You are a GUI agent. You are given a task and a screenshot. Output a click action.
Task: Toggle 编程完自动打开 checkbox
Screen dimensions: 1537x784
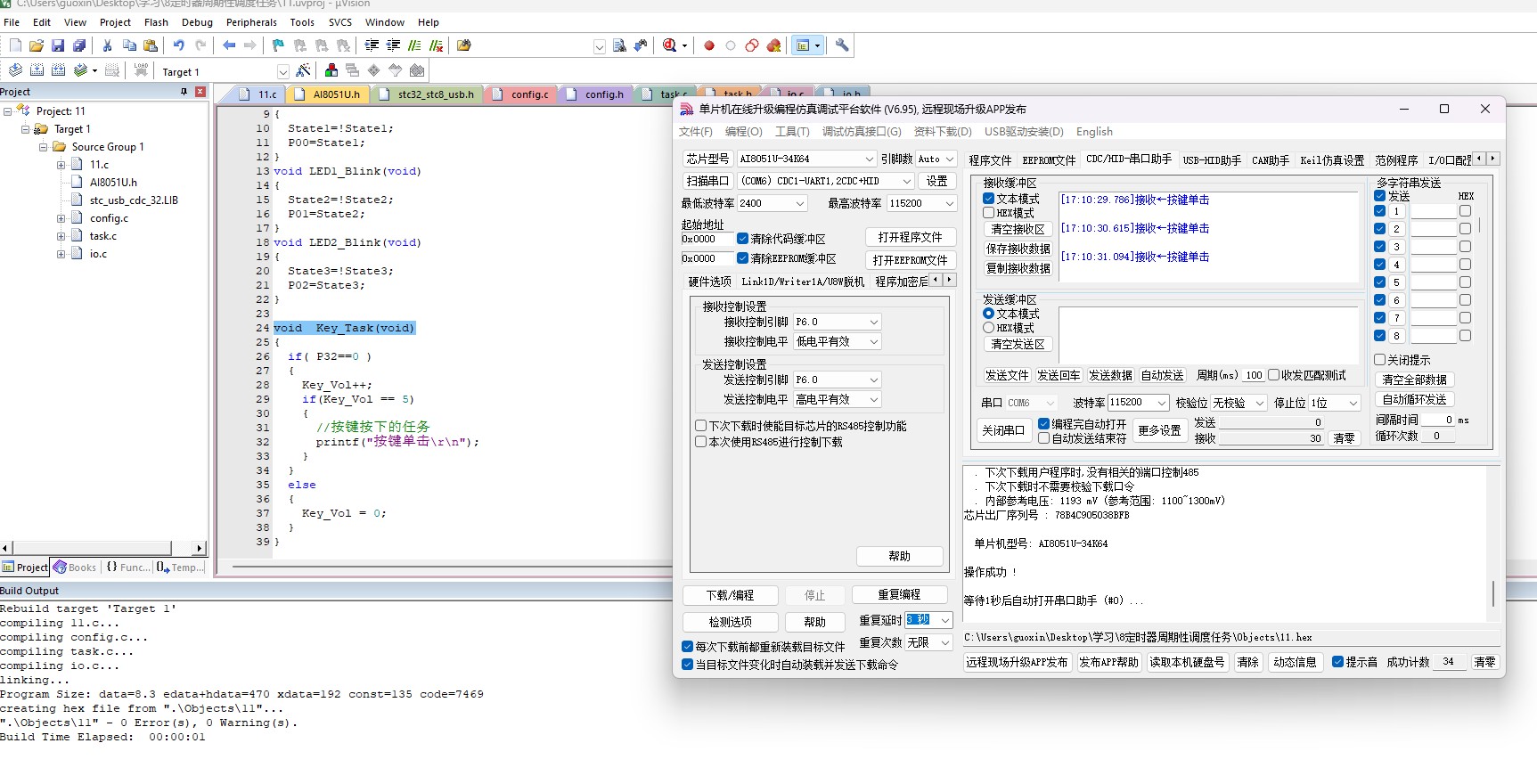1043,424
